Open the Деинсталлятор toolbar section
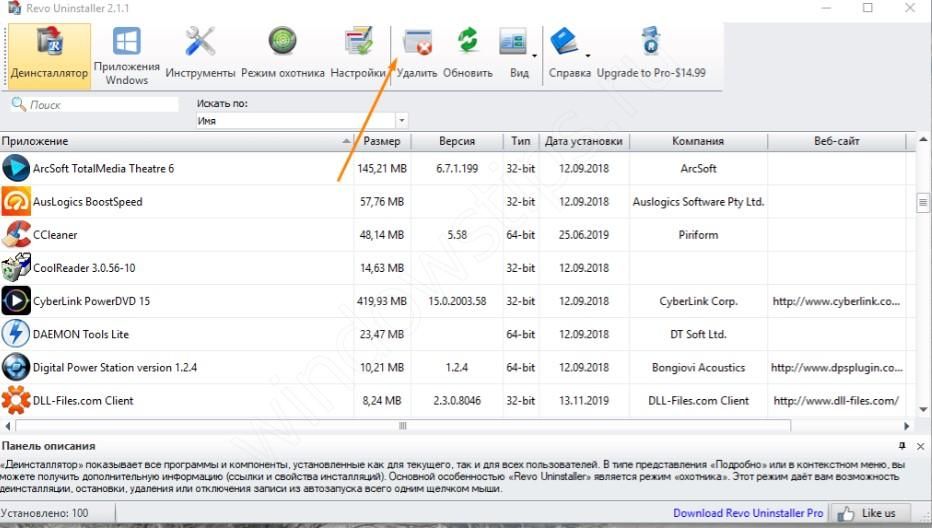 [49, 54]
